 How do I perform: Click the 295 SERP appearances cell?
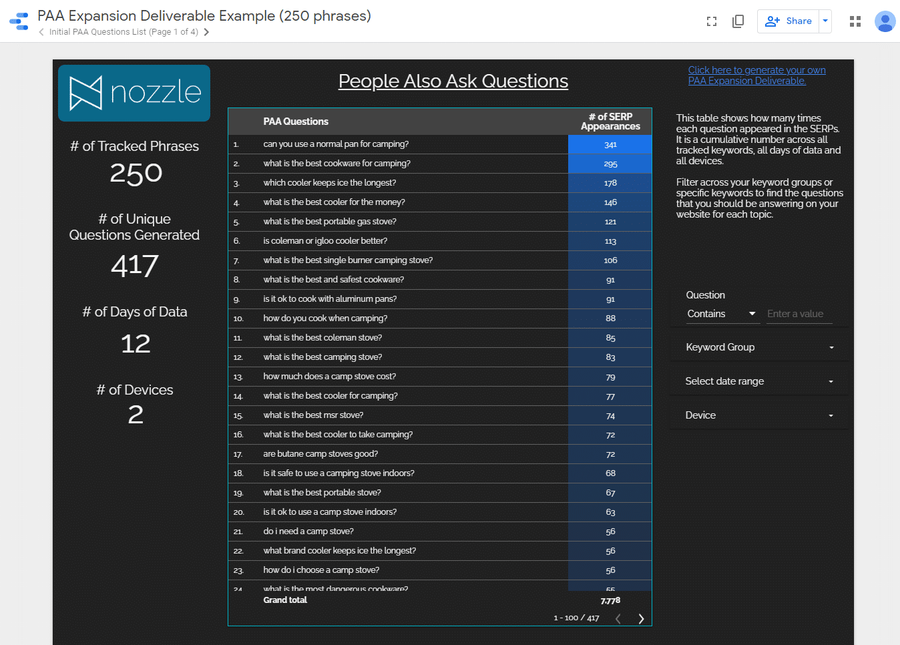(x=610, y=164)
